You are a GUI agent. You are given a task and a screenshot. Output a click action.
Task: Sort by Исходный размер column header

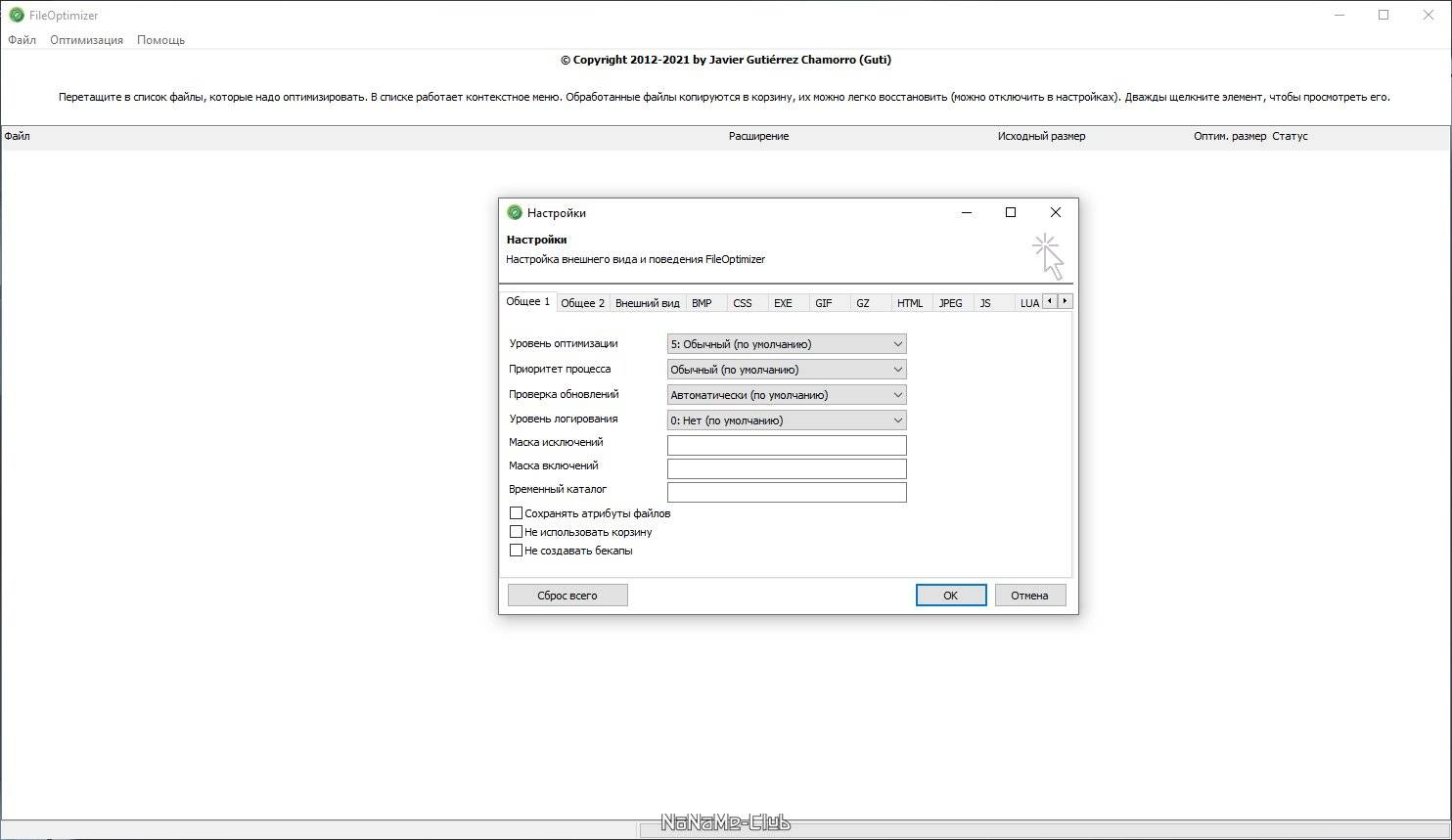pos(1041,136)
